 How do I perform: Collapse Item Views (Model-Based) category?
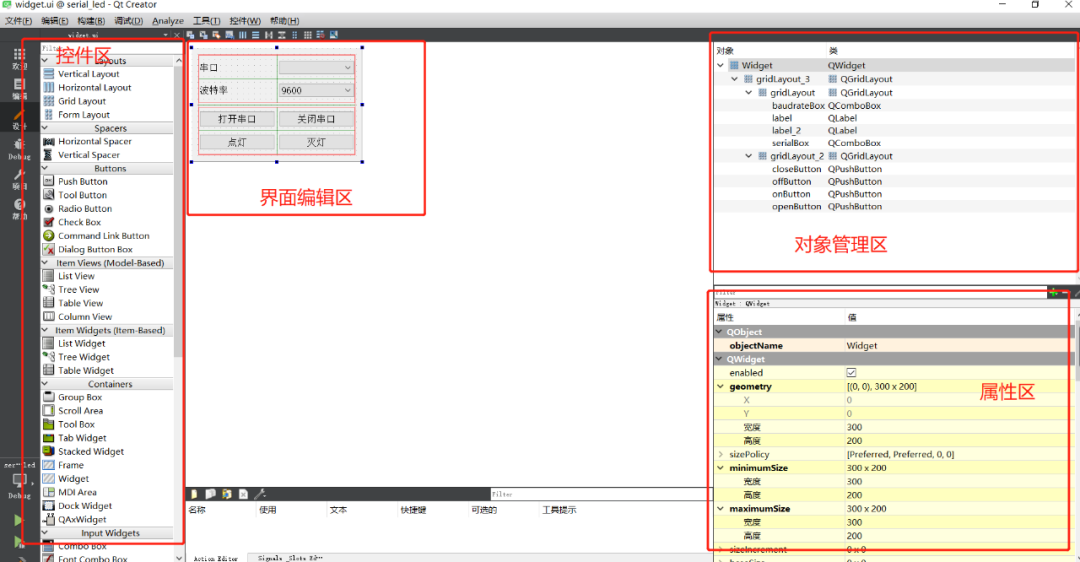(45, 262)
